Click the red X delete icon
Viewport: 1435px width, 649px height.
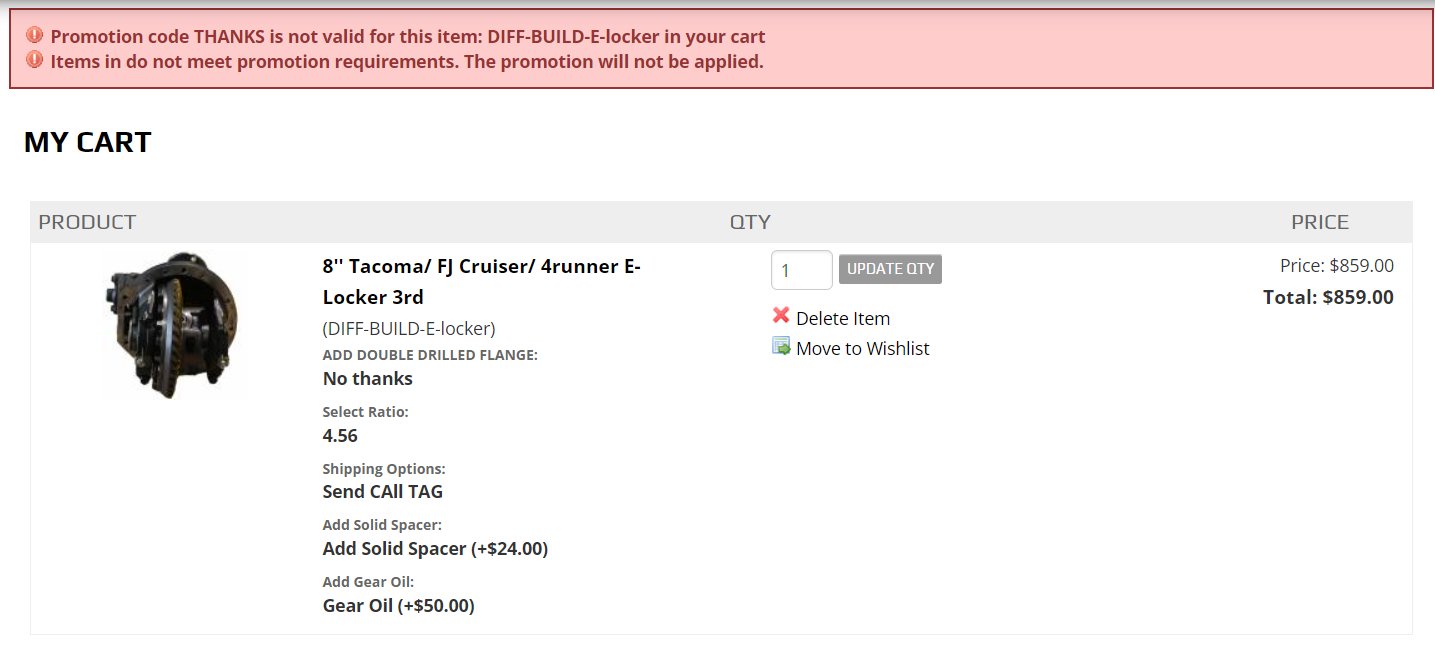(781, 316)
